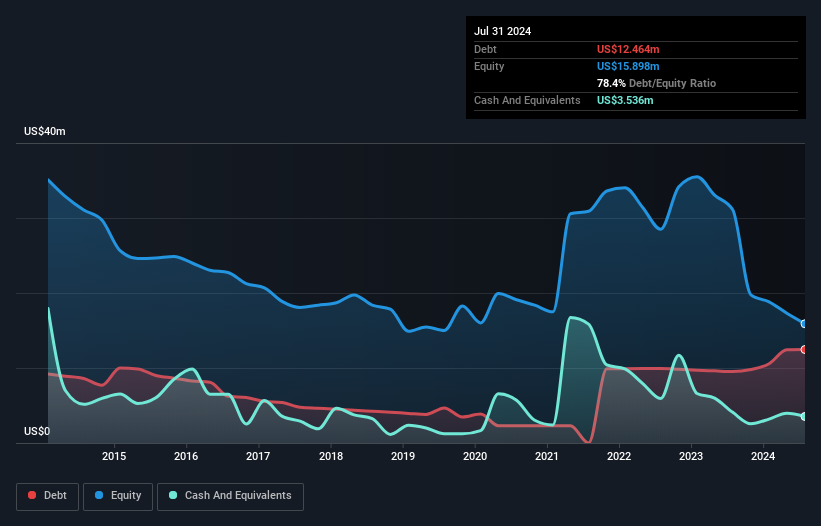The width and height of the screenshot is (821, 526).
Task: Click the 2022 x-axis year label
Action: 619,457
